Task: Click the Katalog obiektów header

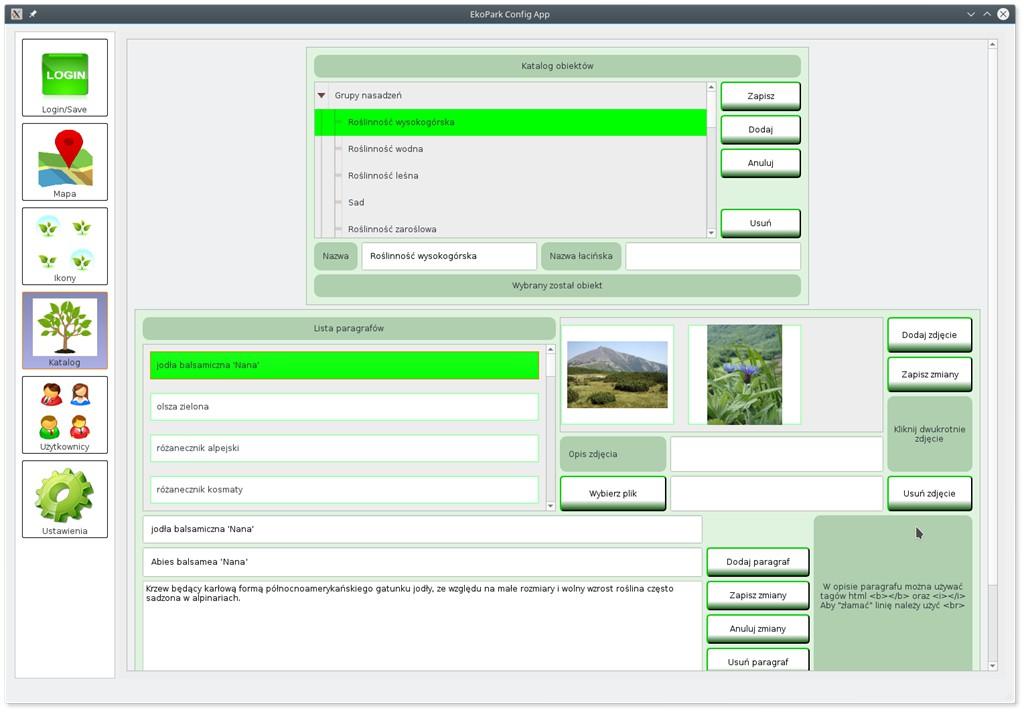Action: click(x=557, y=66)
